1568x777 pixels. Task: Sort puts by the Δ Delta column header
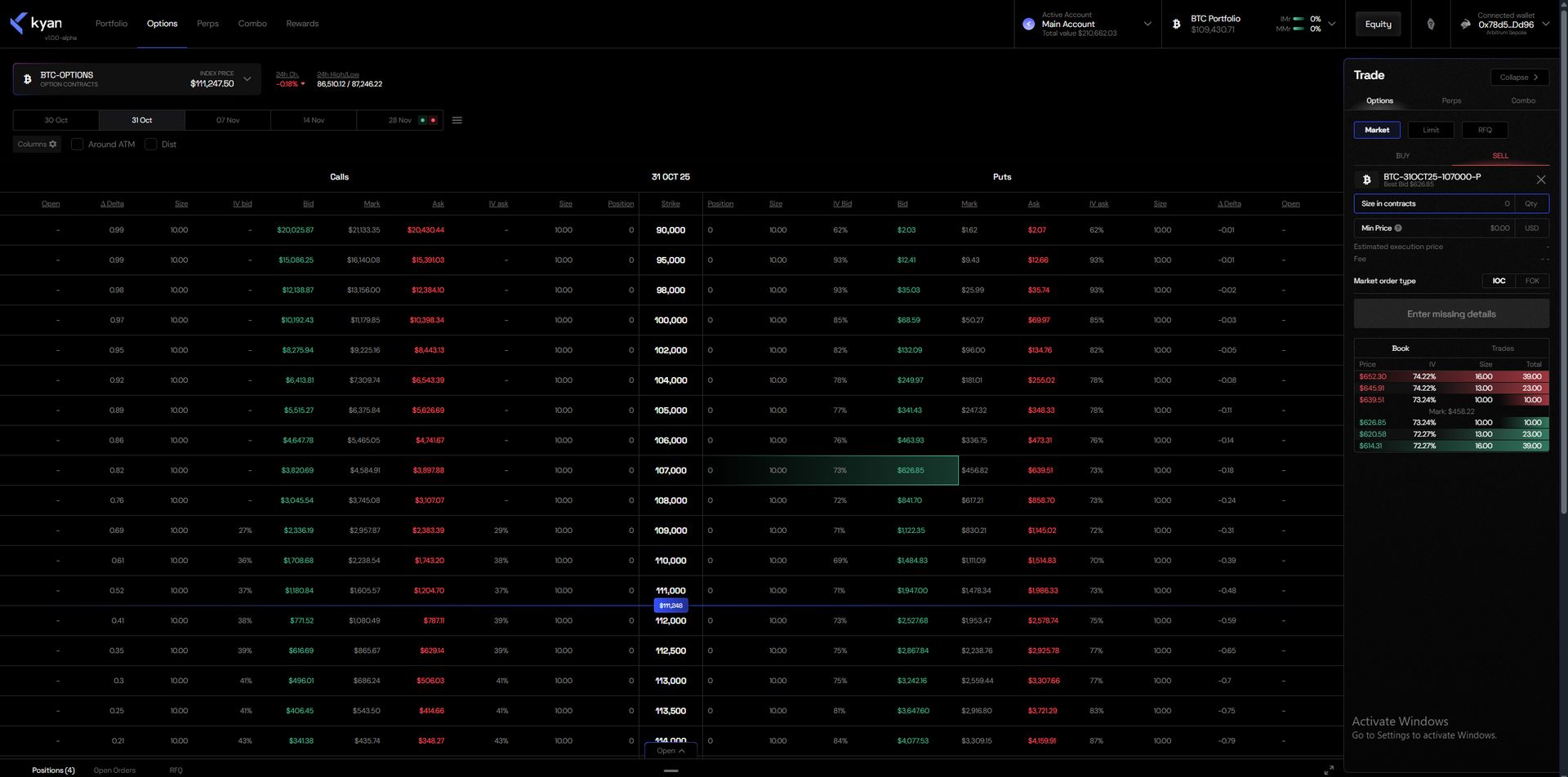point(1229,204)
